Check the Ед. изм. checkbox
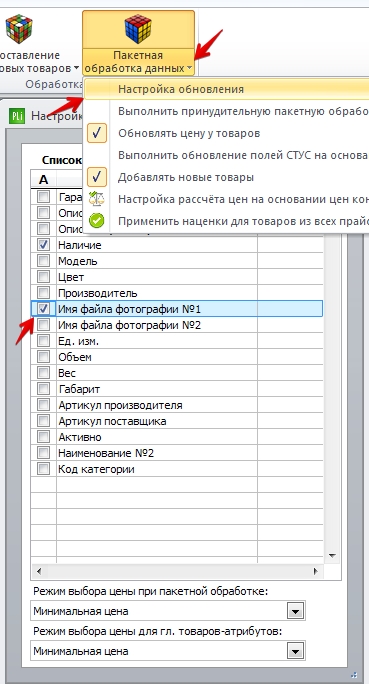369x684 pixels. click(43, 341)
